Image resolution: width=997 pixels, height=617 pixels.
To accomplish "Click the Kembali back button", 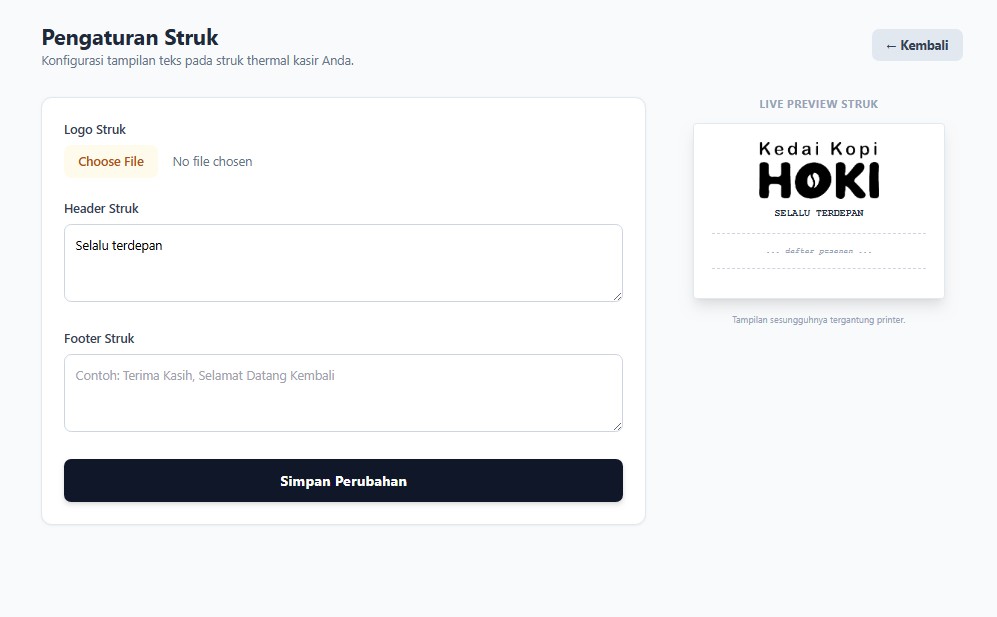I will pos(917,45).
